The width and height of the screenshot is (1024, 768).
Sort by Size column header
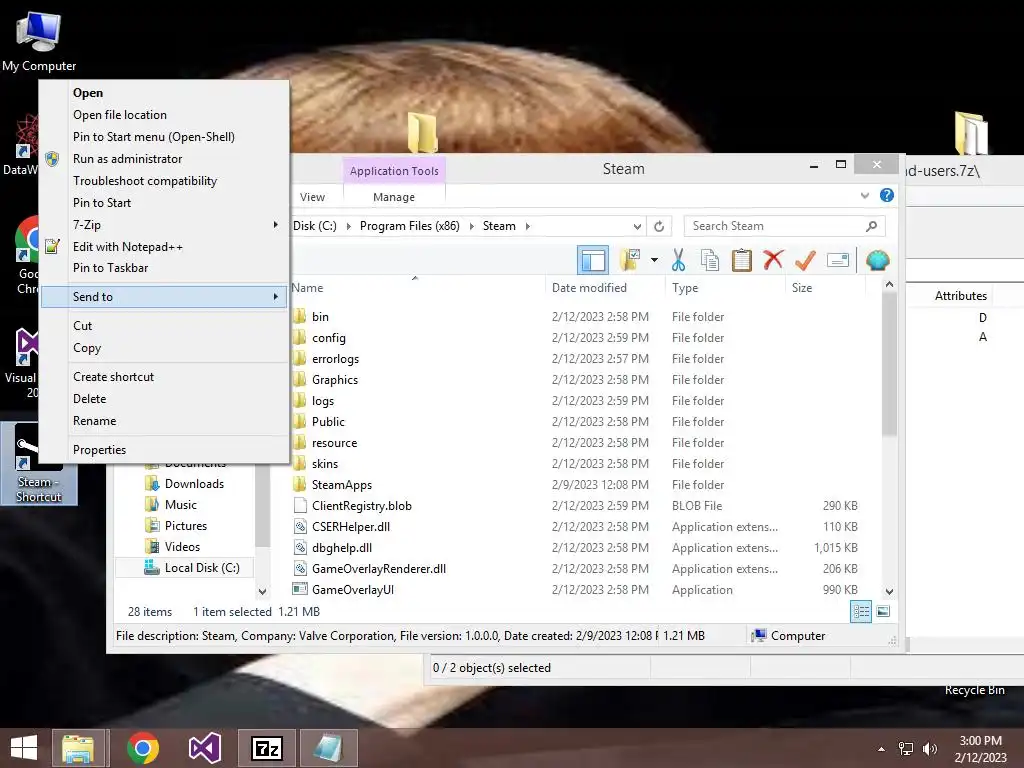click(x=825, y=288)
